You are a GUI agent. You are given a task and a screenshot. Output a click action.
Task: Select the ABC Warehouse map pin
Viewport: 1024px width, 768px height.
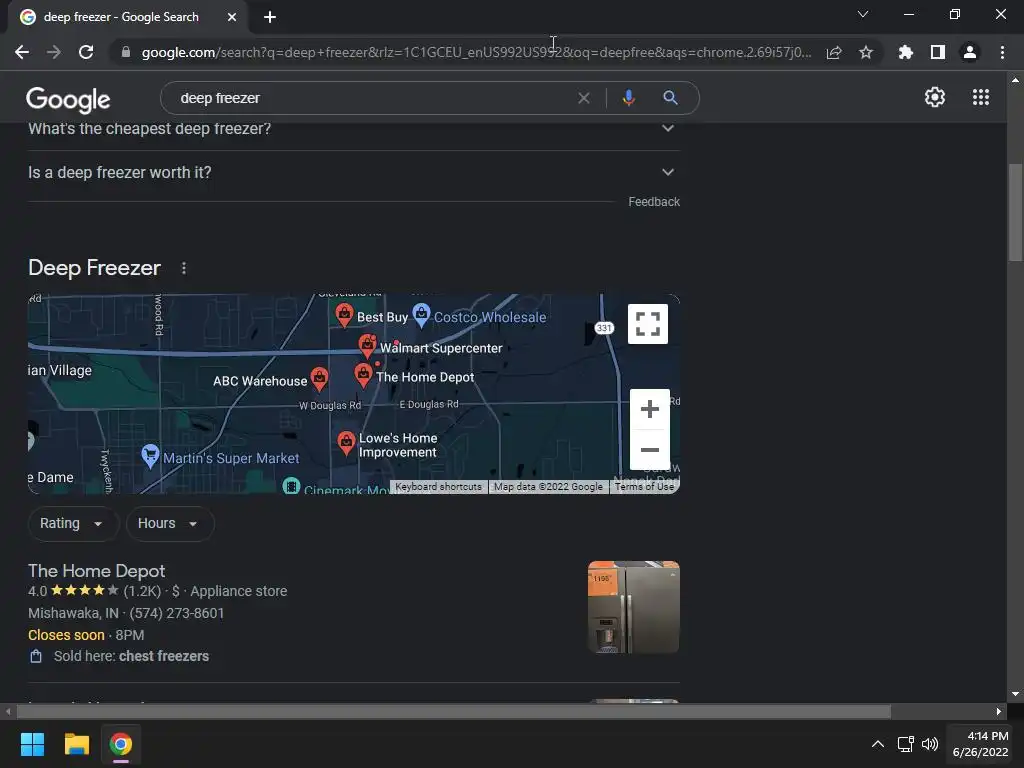[319, 378]
